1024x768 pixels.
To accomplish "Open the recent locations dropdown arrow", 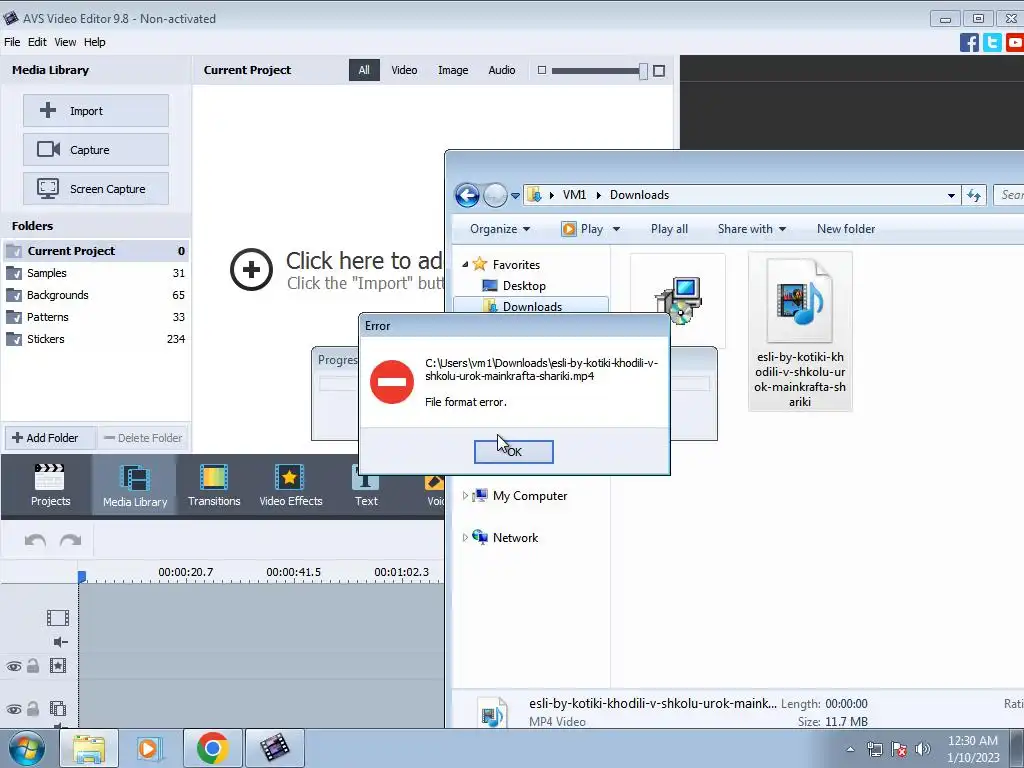I will 515,195.
